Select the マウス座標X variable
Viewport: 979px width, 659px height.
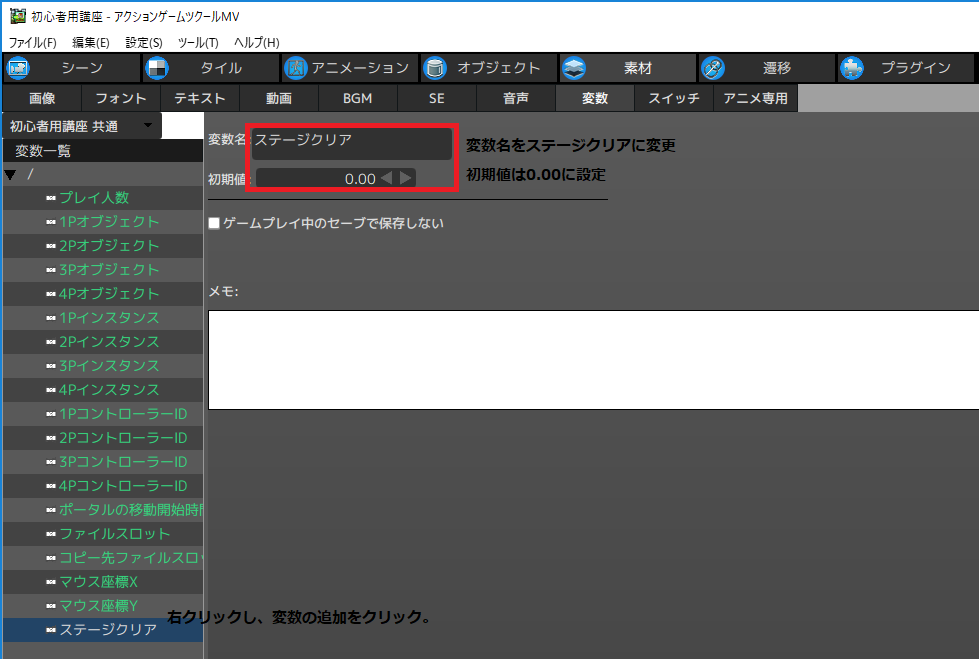tap(100, 582)
